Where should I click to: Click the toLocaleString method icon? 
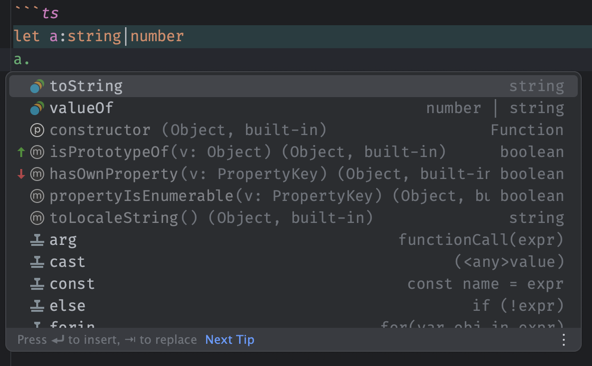[37, 218]
